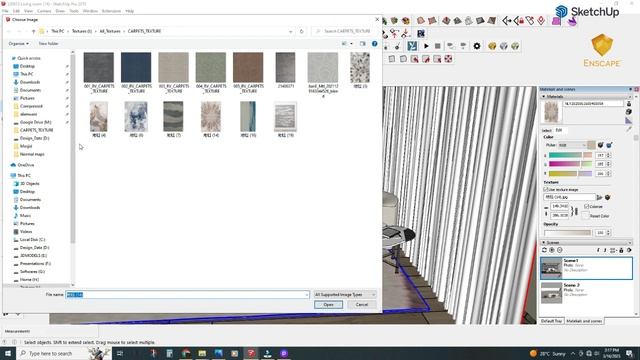The height and width of the screenshot is (360, 640).
Task: Open the Extensions menu in SketchUp
Action: (111, 11)
